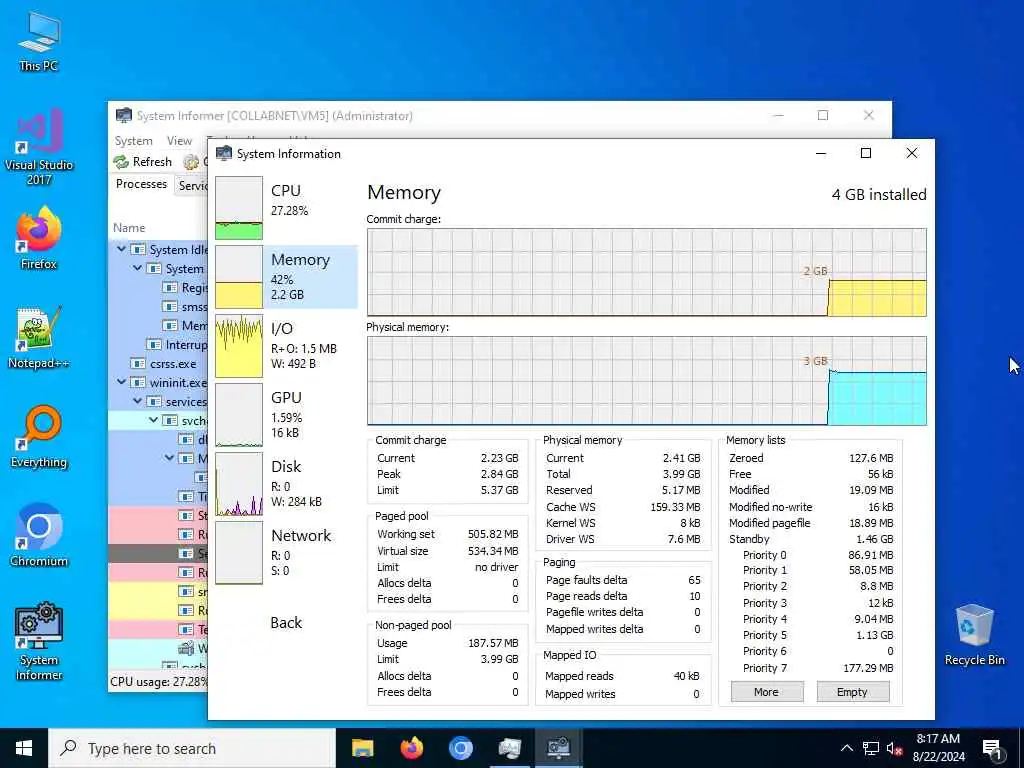Image resolution: width=1024 pixels, height=768 pixels.
Task: Click the gear icon beside Refresh
Action: click(x=191, y=161)
